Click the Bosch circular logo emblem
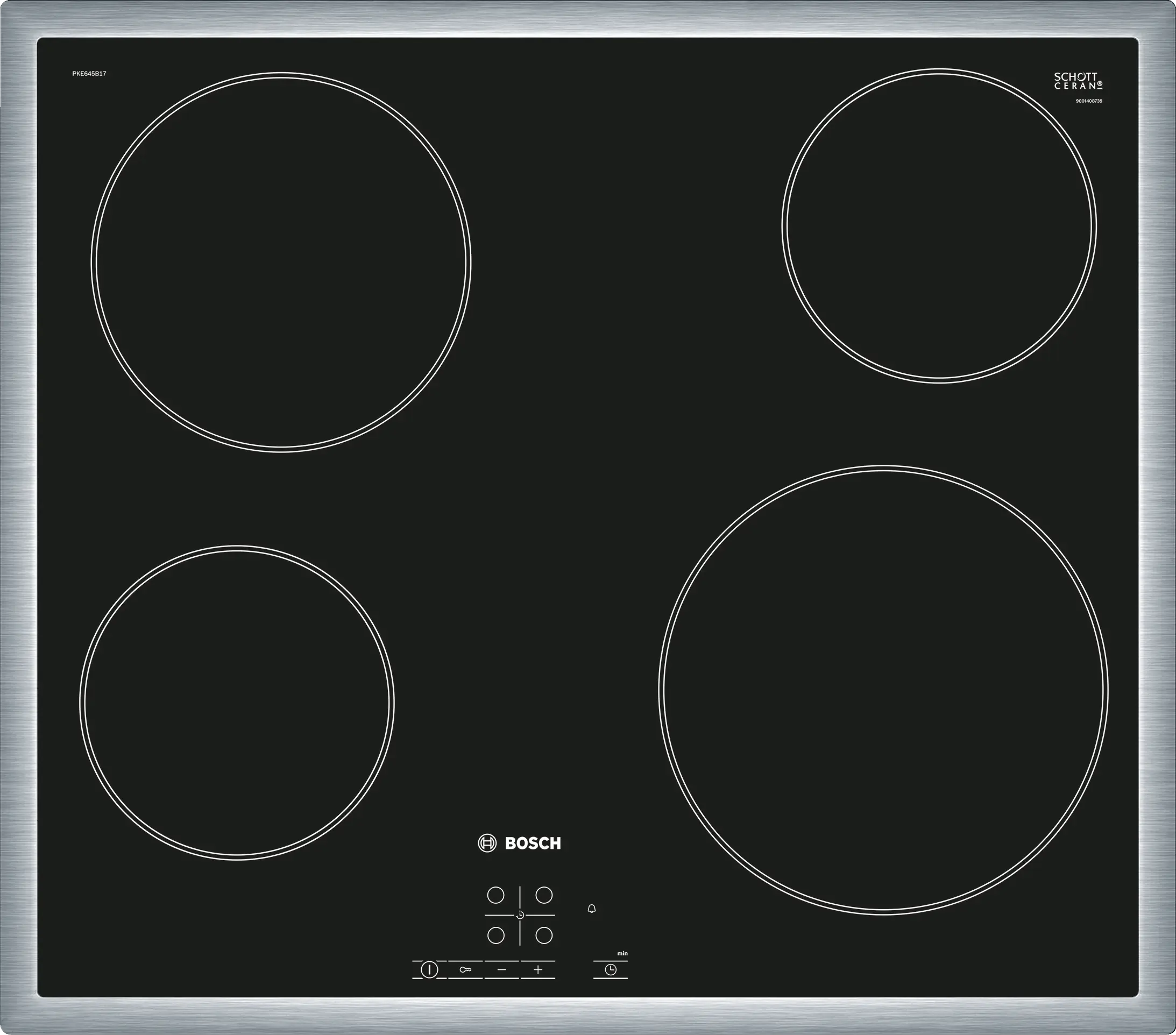The height and width of the screenshot is (1035, 1176). pyautogui.click(x=487, y=843)
